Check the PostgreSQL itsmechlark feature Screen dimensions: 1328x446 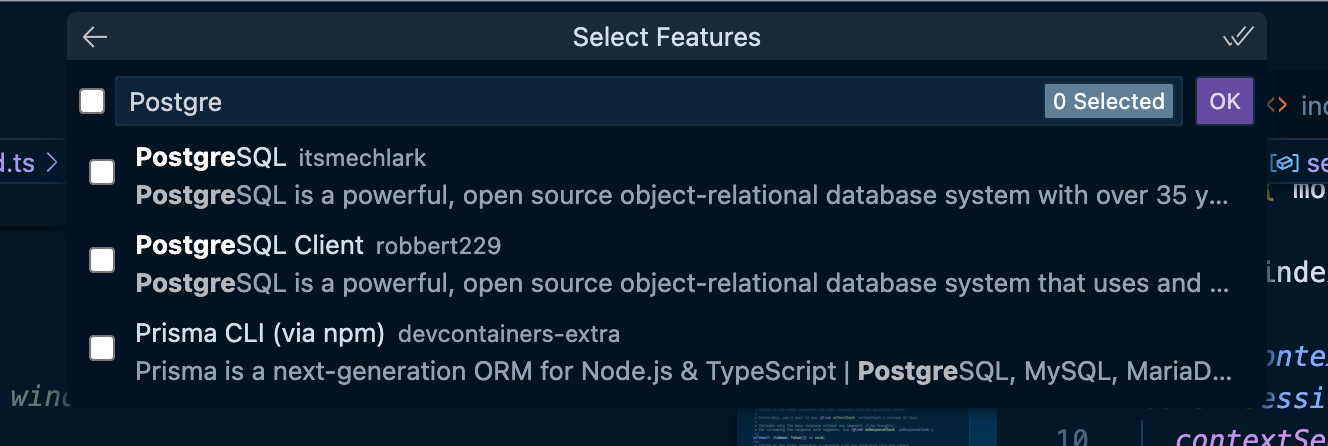coord(102,173)
